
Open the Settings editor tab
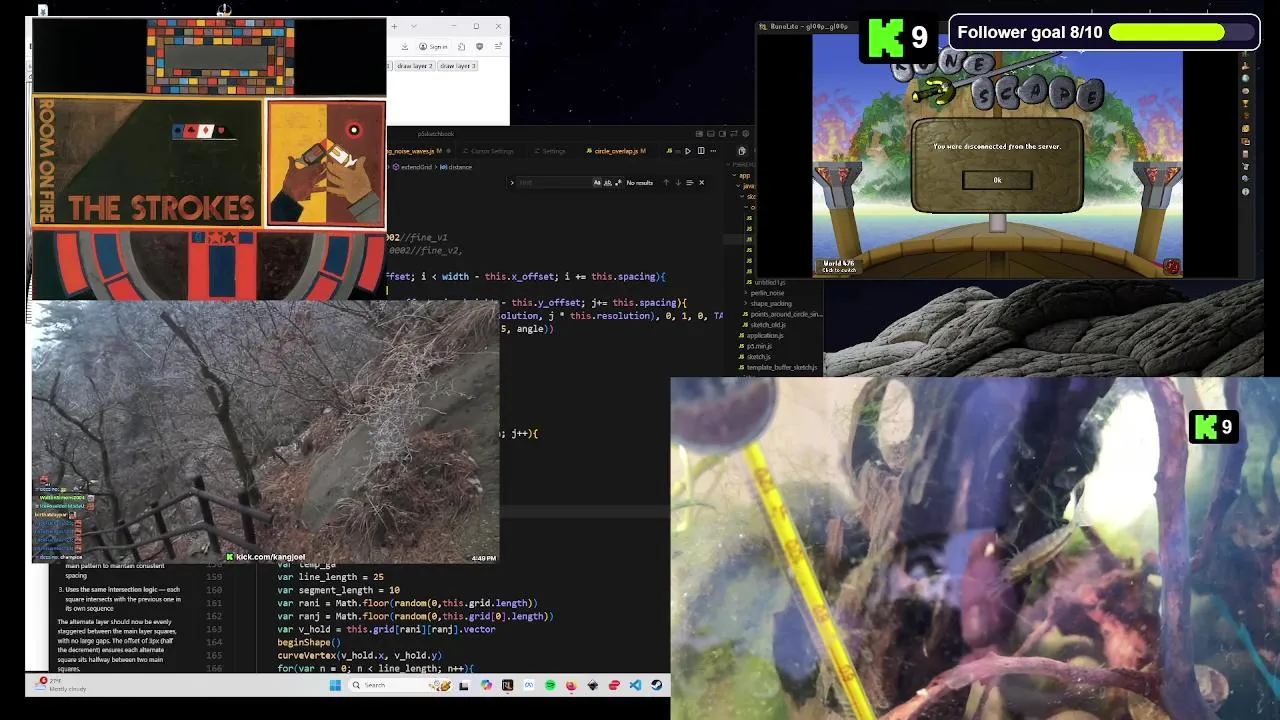(x=551, y=151)
